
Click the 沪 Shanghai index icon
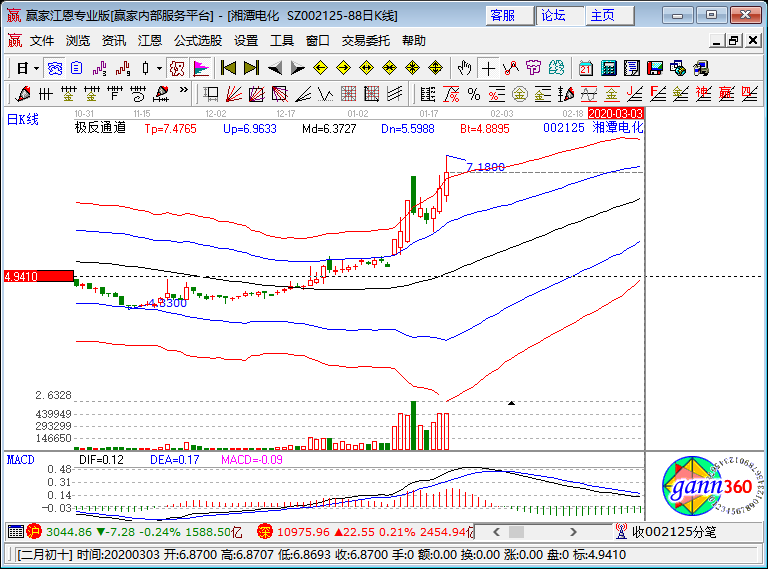tap(34, 531)
